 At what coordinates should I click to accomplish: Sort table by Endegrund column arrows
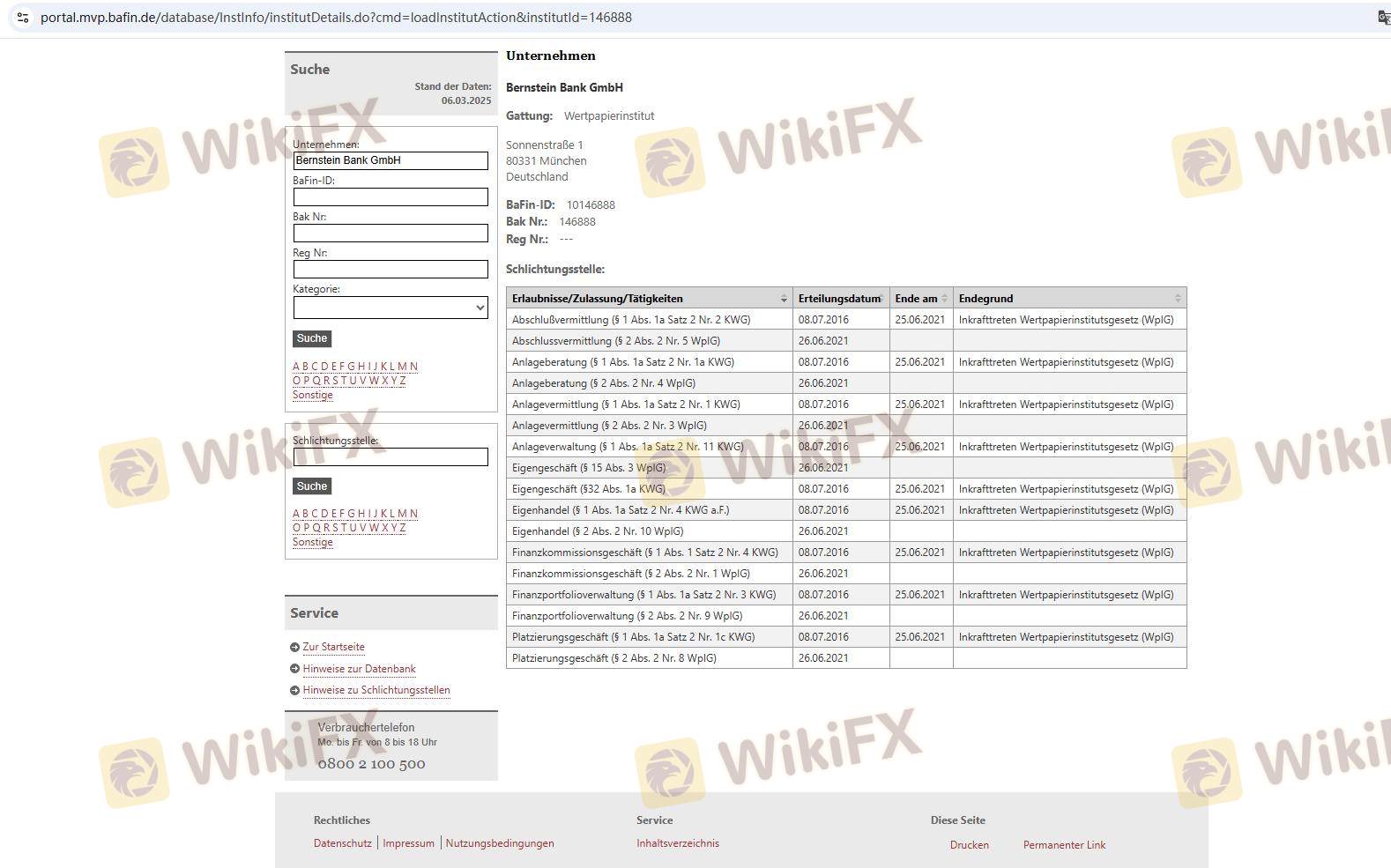1177,299
